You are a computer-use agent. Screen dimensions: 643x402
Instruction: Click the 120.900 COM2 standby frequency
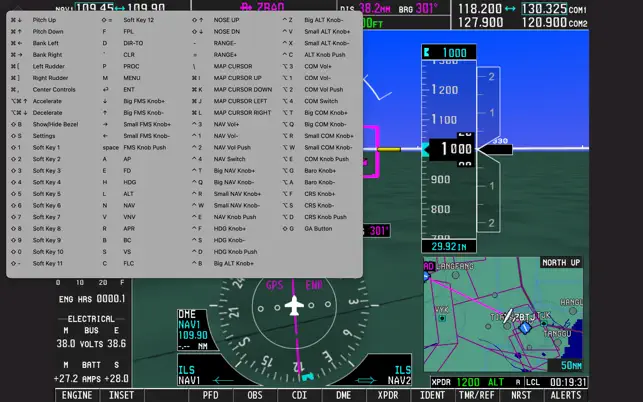[544, 22]
